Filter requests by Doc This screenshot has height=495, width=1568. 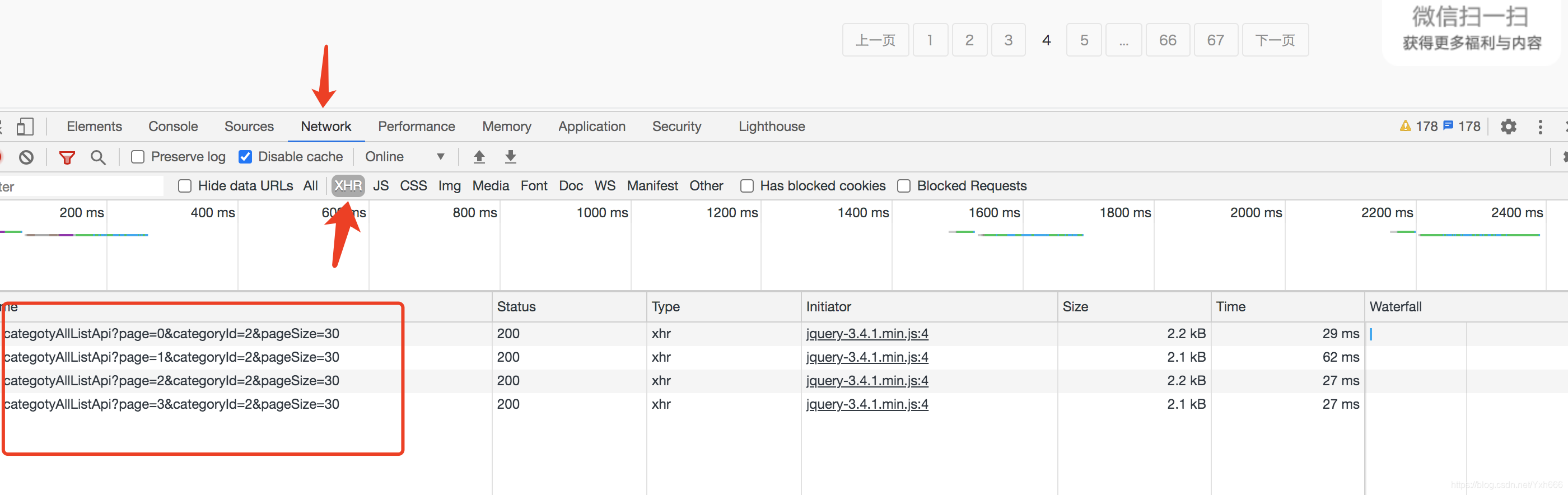(x=571, y=186)
